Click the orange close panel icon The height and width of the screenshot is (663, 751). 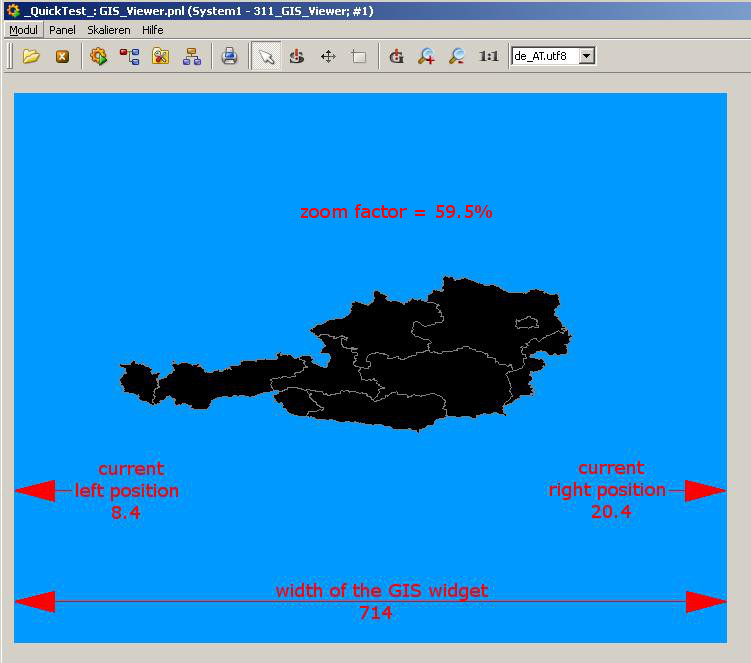[62, 57]
